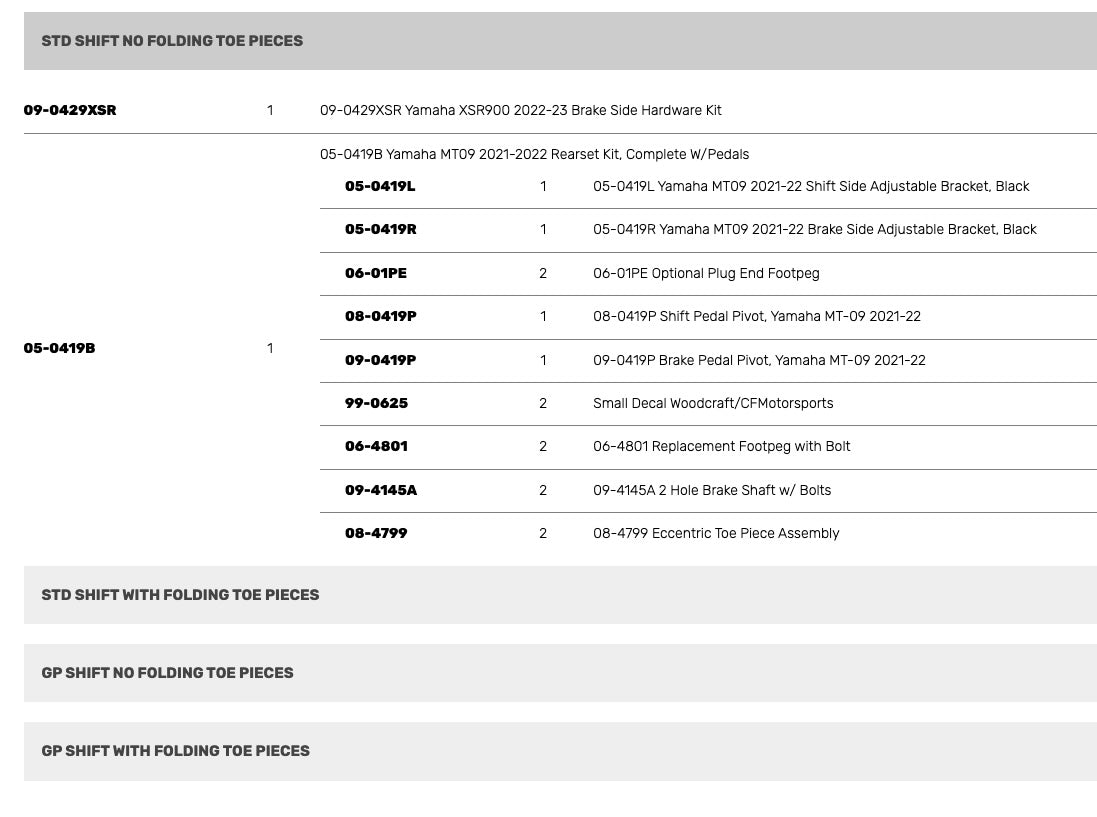The height and width of the screenshot is (817, 1097).
Task: Click part number 09-0429XSR
Action: (x=70, y=110)
